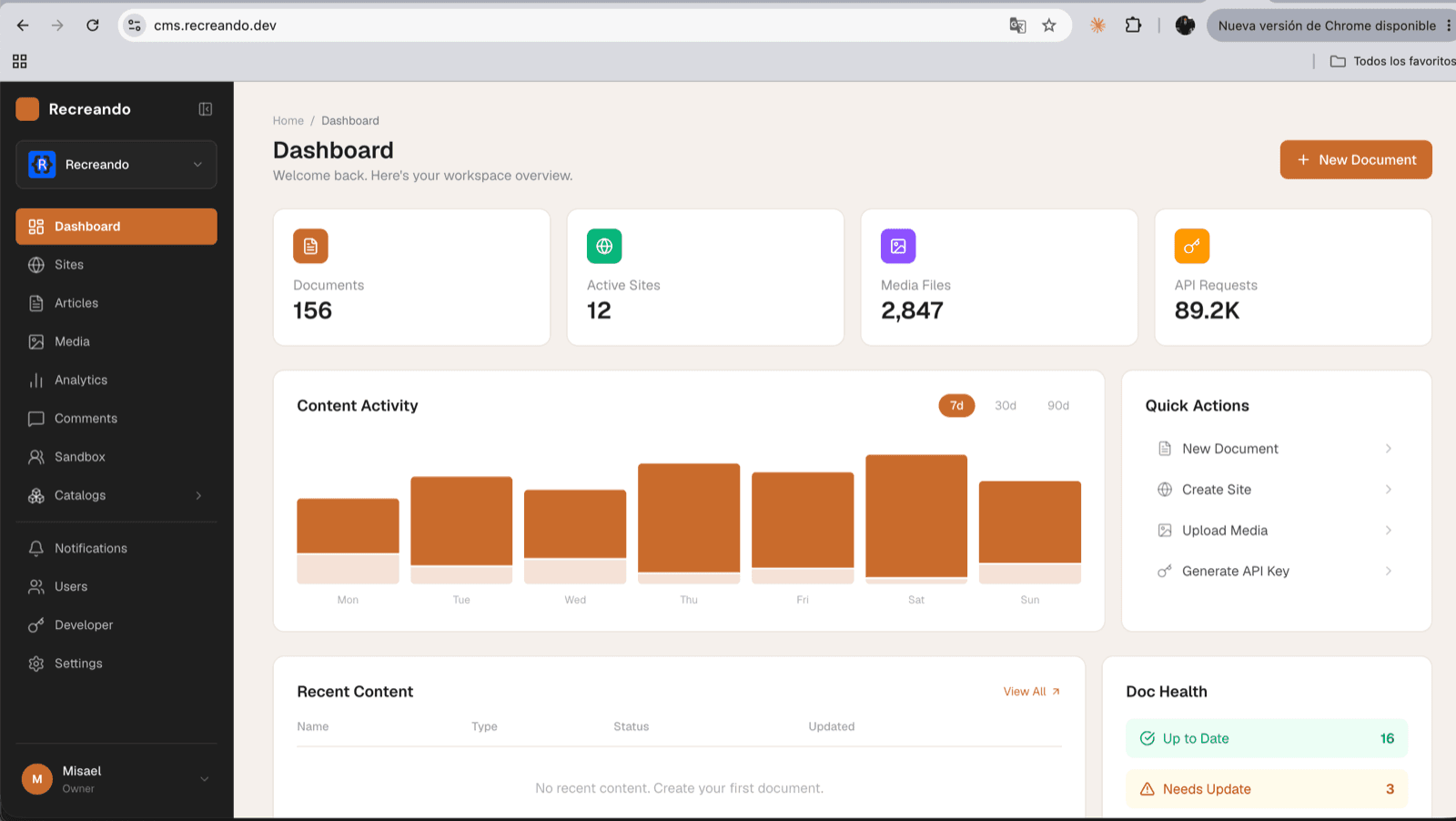Click the Sat bar in Content Activity
Image resolution: width=1456 pixels, height=821 pixels.
916,519
